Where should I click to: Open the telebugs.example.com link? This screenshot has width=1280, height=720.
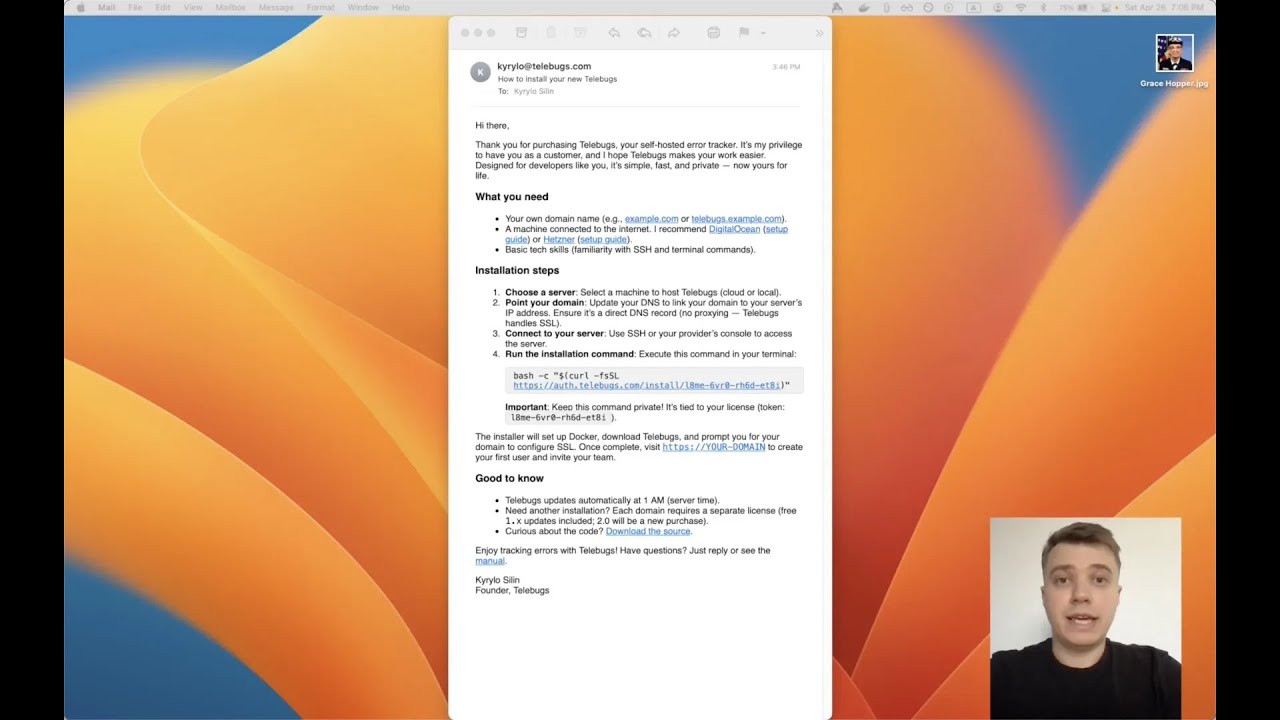click(737, 219)
